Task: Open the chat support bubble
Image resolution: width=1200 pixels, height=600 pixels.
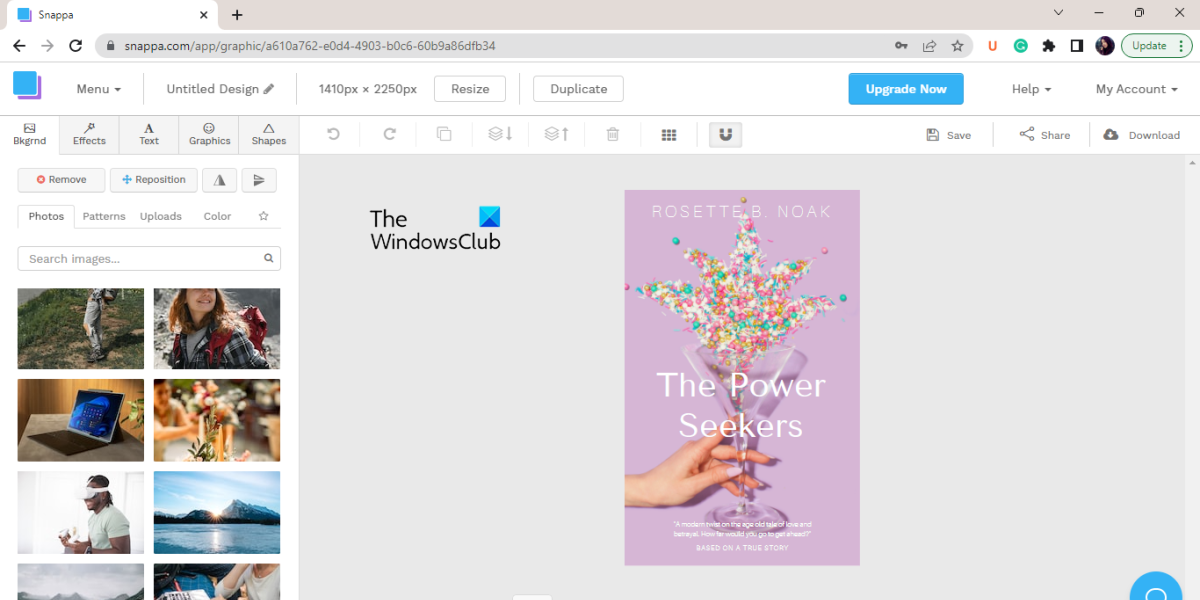Action: [1156, 595]
